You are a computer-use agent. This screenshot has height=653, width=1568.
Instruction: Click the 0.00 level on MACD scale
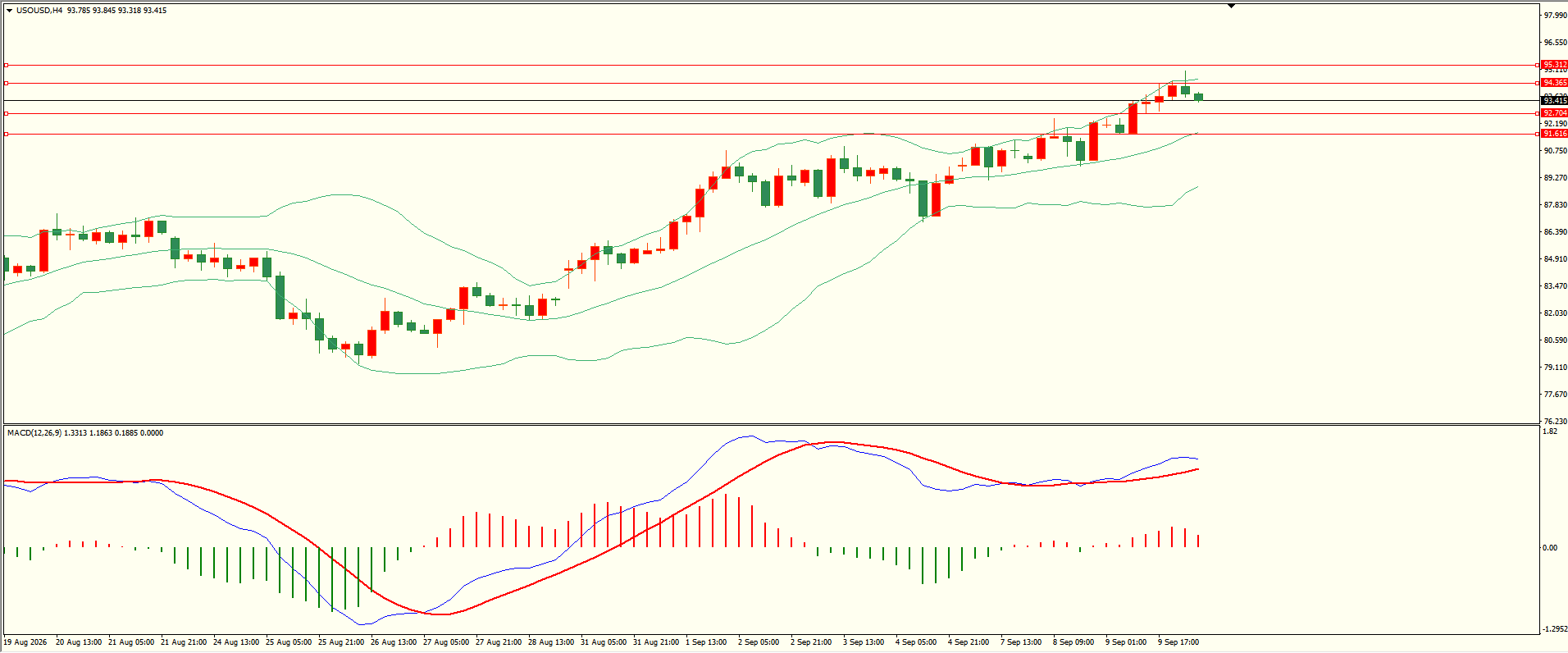pos(1550,548)
